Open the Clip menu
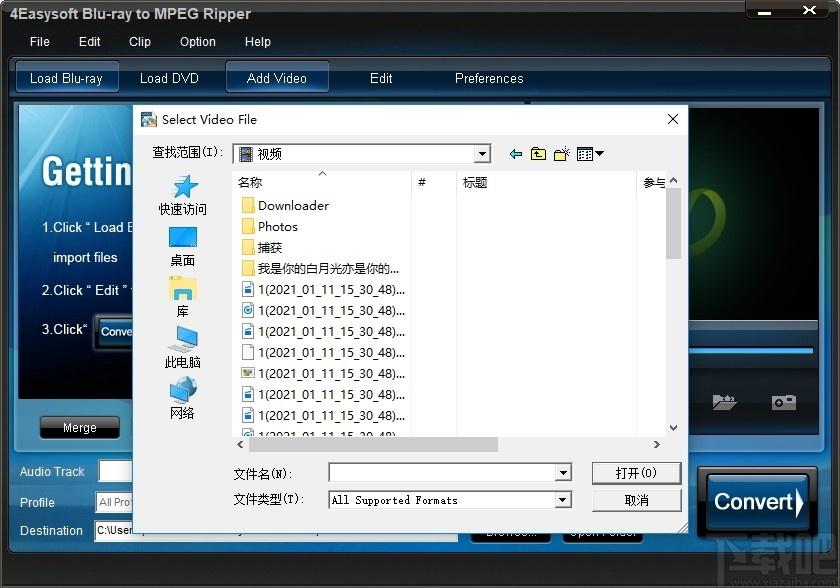The width and height of the screenshot is (840, 588). click(140, 42)
